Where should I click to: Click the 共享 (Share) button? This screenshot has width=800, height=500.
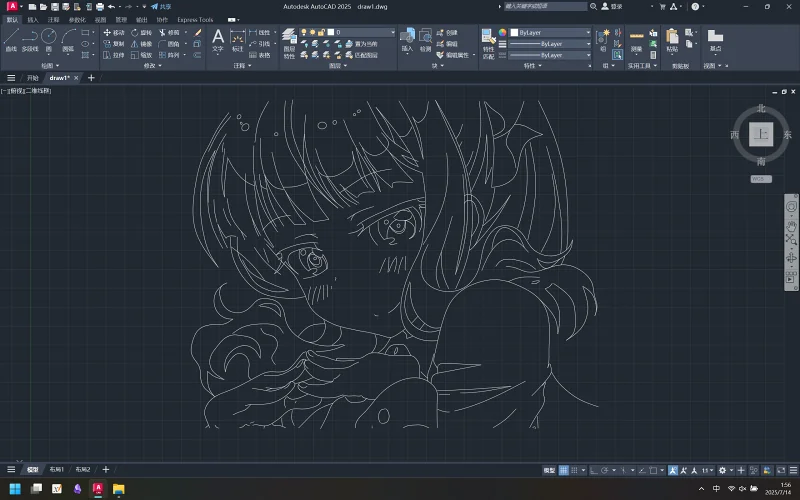(161, 7)
